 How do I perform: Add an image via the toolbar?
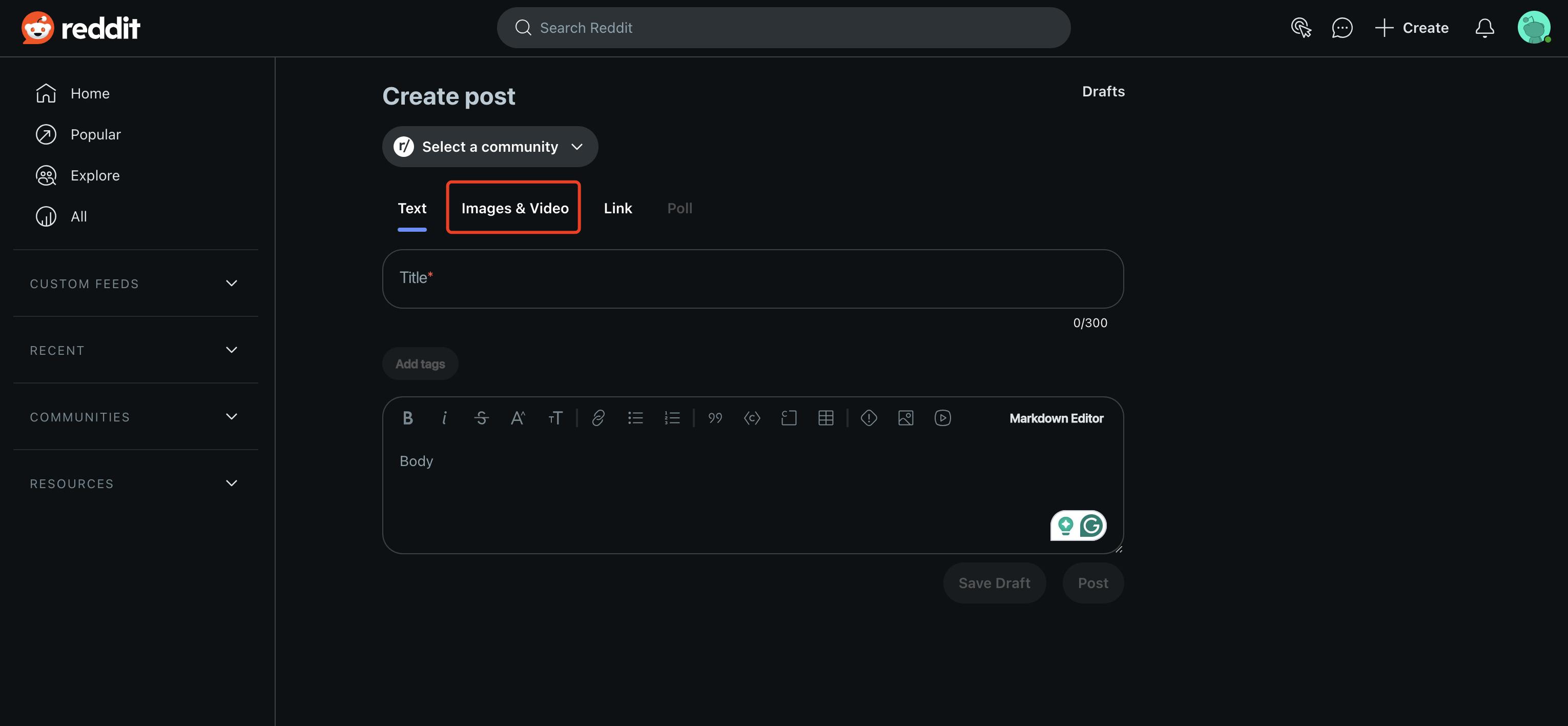pyautogui.click(x=905, y=418)
